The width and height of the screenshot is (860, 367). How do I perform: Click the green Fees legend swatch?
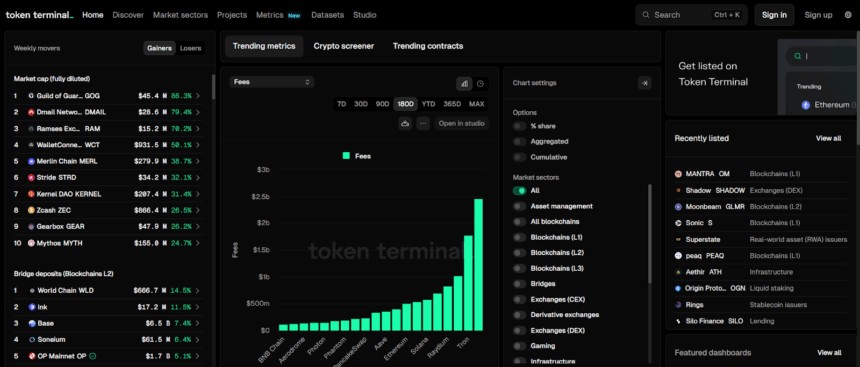346,156
